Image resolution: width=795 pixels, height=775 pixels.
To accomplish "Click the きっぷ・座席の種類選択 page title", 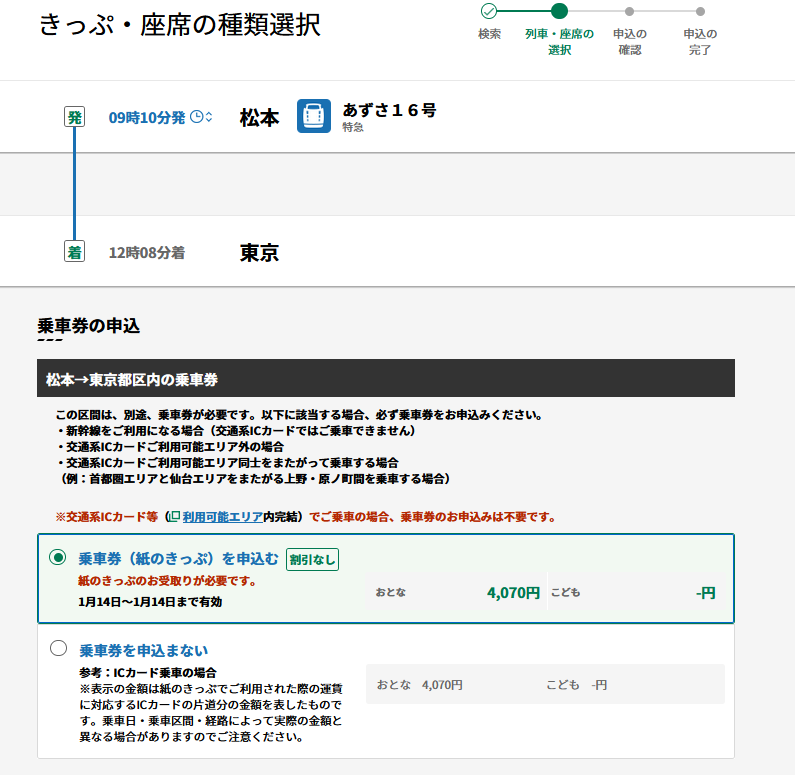I will [180, 24].
